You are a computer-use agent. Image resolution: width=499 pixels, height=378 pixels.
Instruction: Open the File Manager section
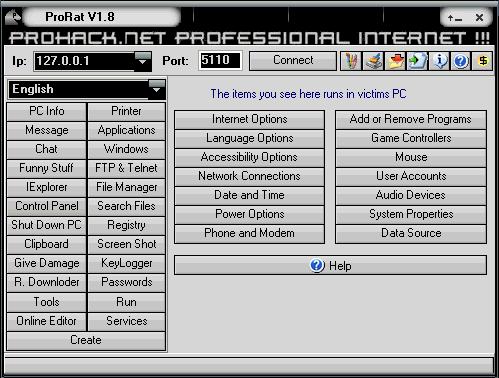point(127,187)
